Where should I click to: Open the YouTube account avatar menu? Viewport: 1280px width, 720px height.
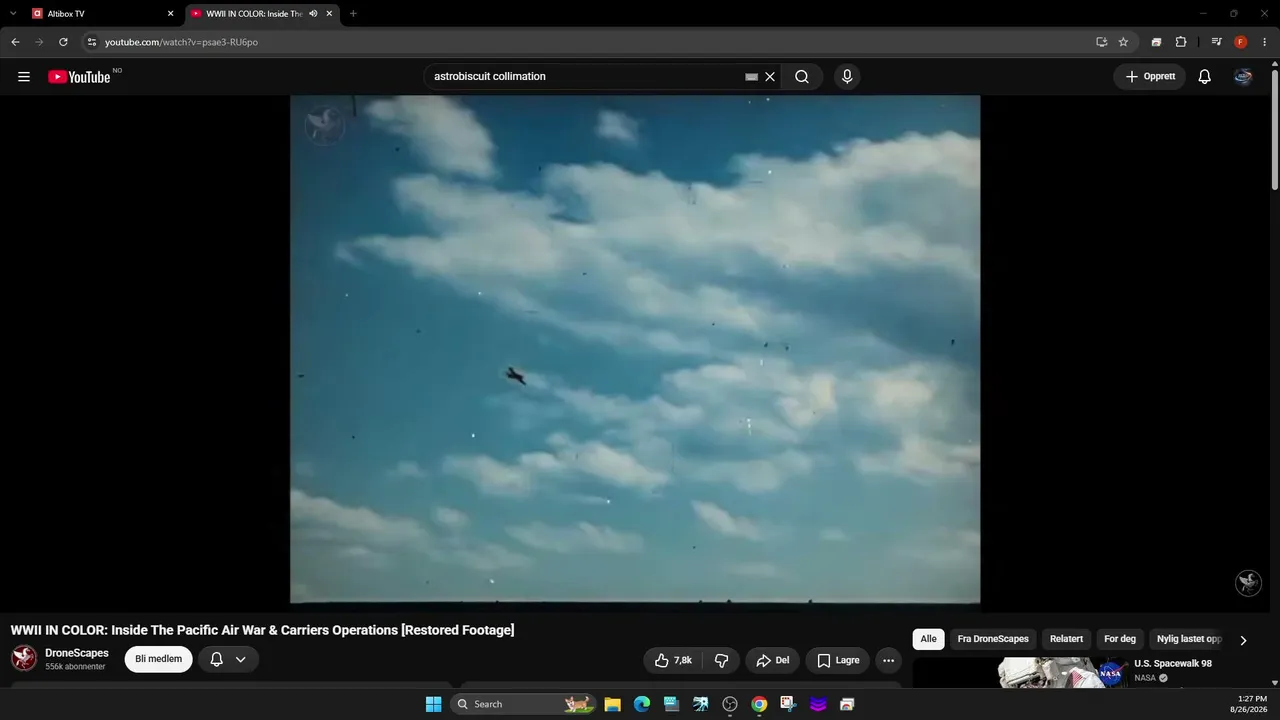coord(1243,77)
